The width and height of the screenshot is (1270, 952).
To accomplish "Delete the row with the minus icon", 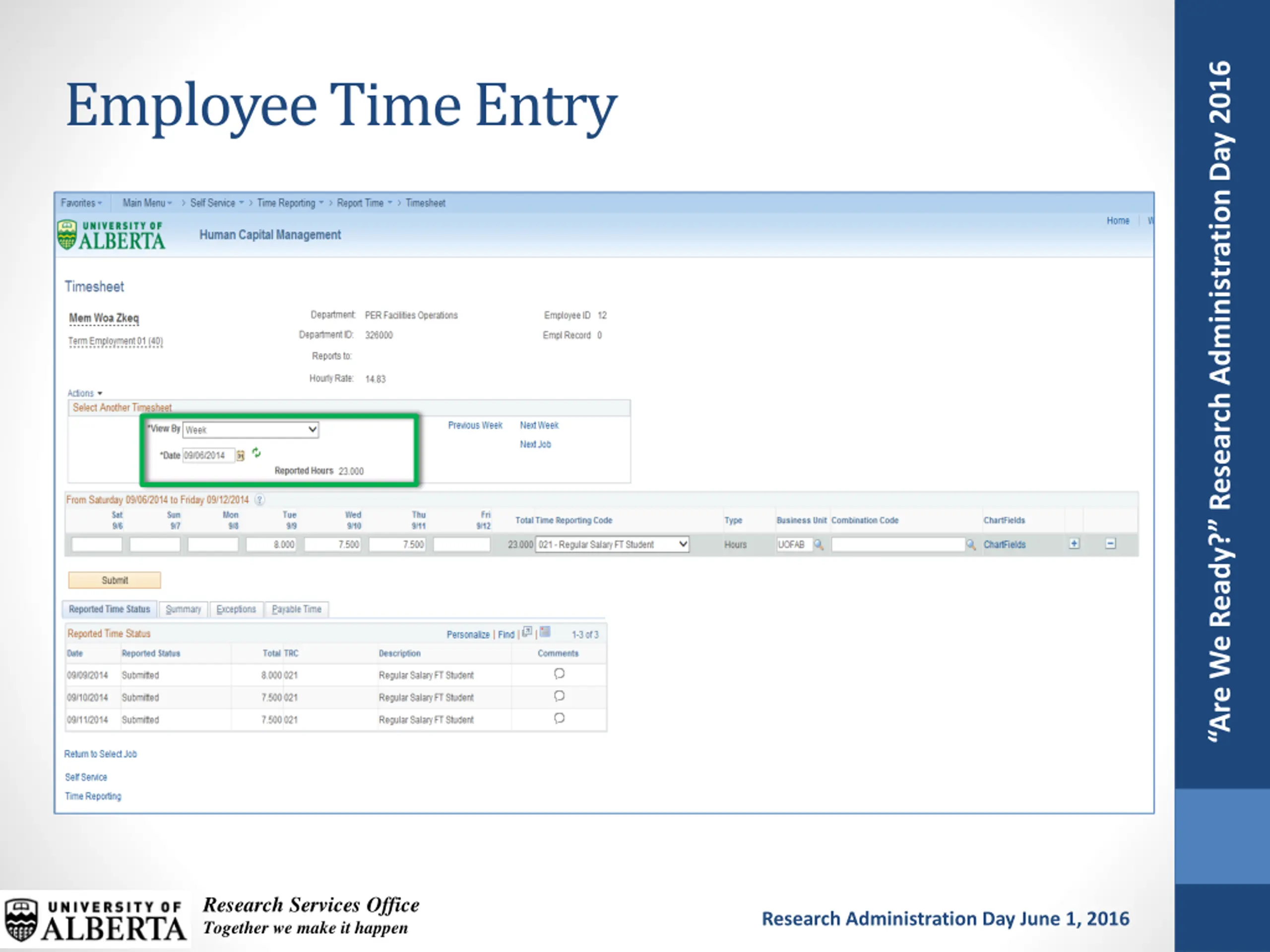I will 1111,543.
